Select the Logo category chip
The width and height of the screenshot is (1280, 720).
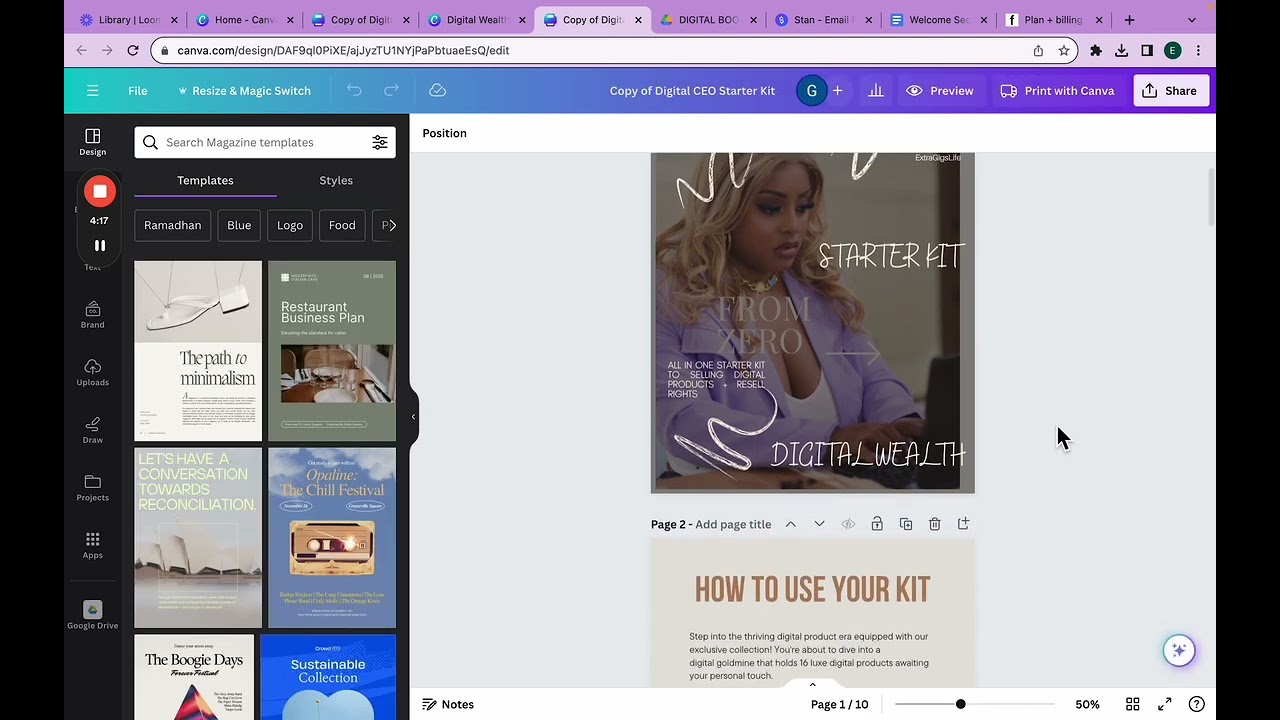[290, 226]
